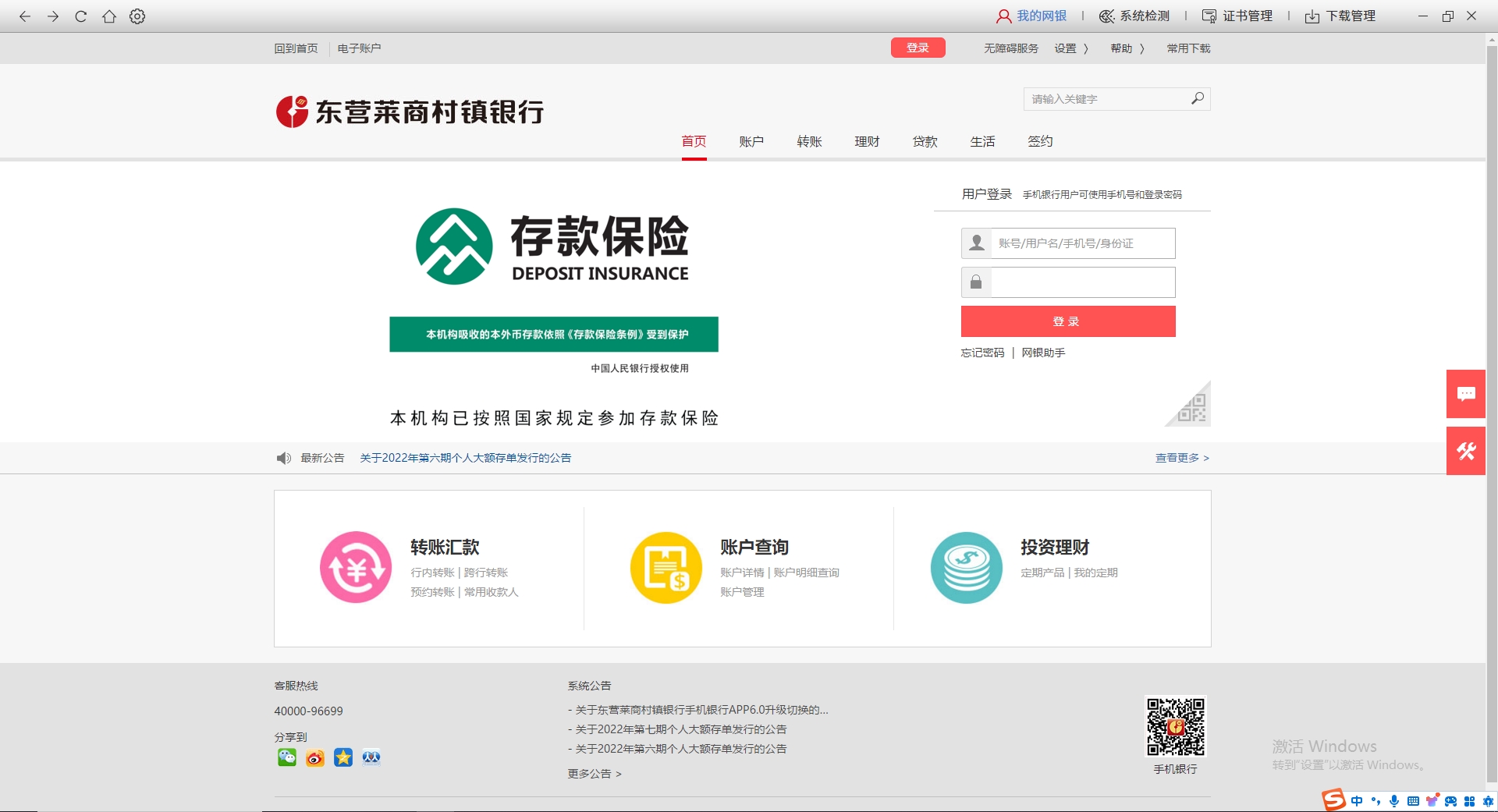Click 定期产品 link

pyautogui.click(x=1042, y=573)
